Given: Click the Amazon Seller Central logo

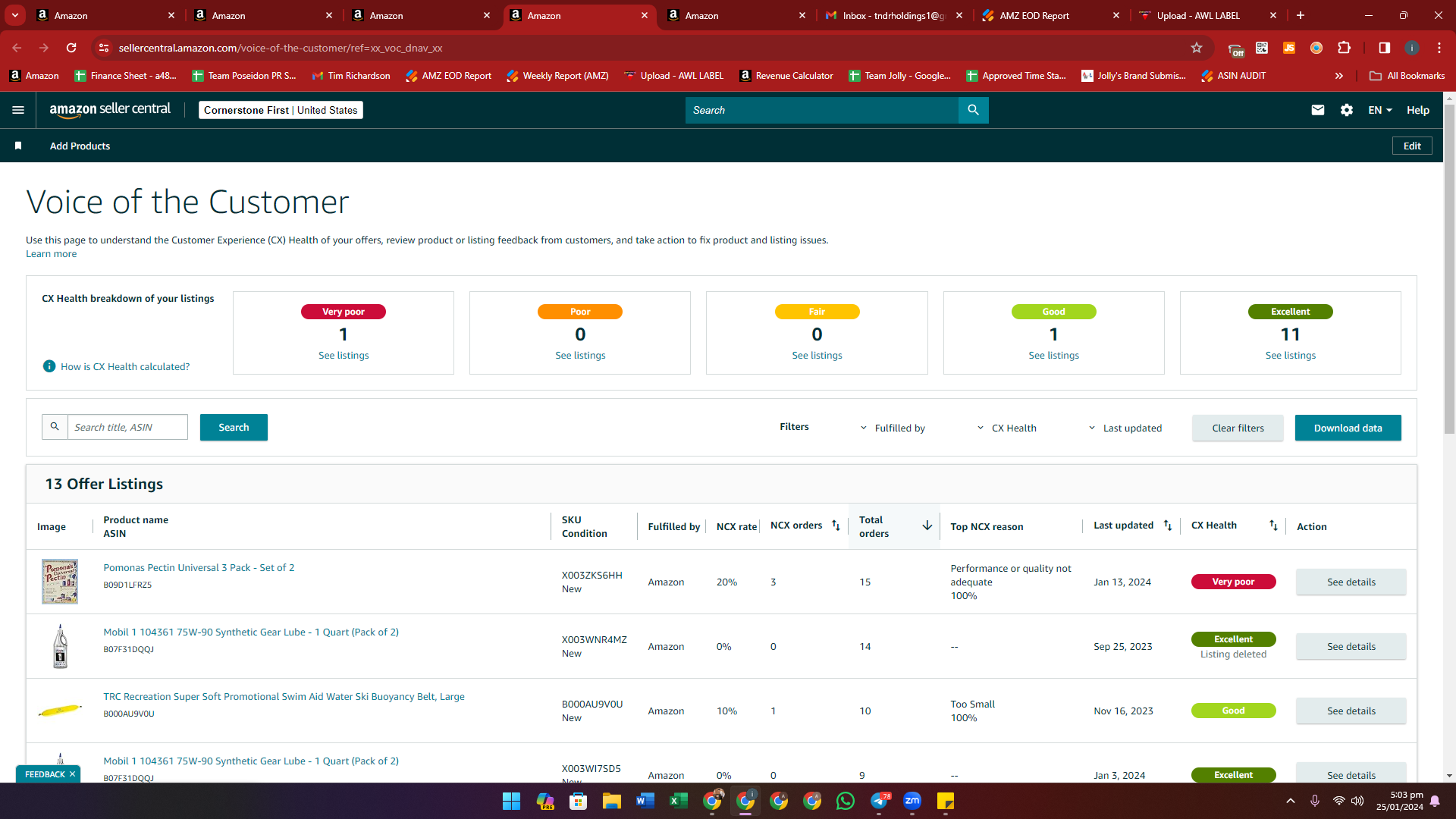Looking at the screenshot, I should click(110, 109).
